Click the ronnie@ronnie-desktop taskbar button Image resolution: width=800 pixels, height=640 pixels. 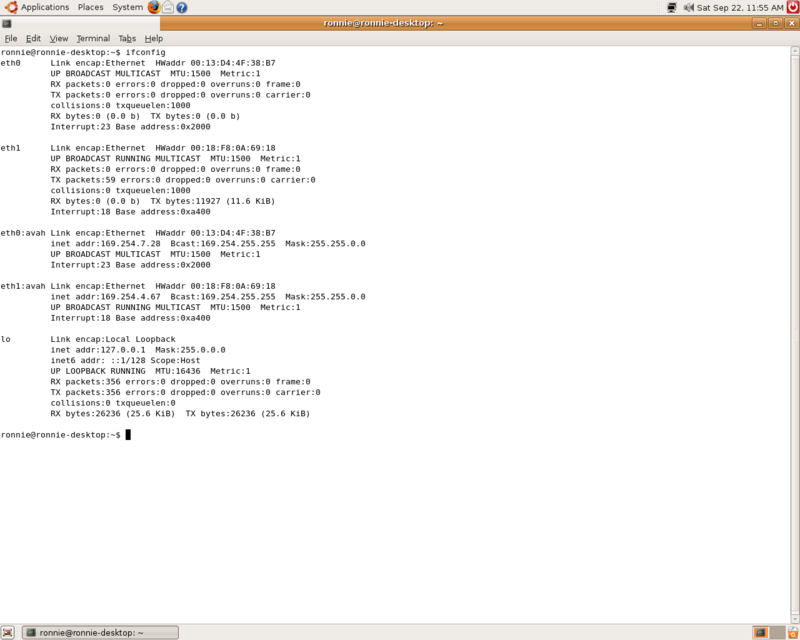tap(101, 632)
